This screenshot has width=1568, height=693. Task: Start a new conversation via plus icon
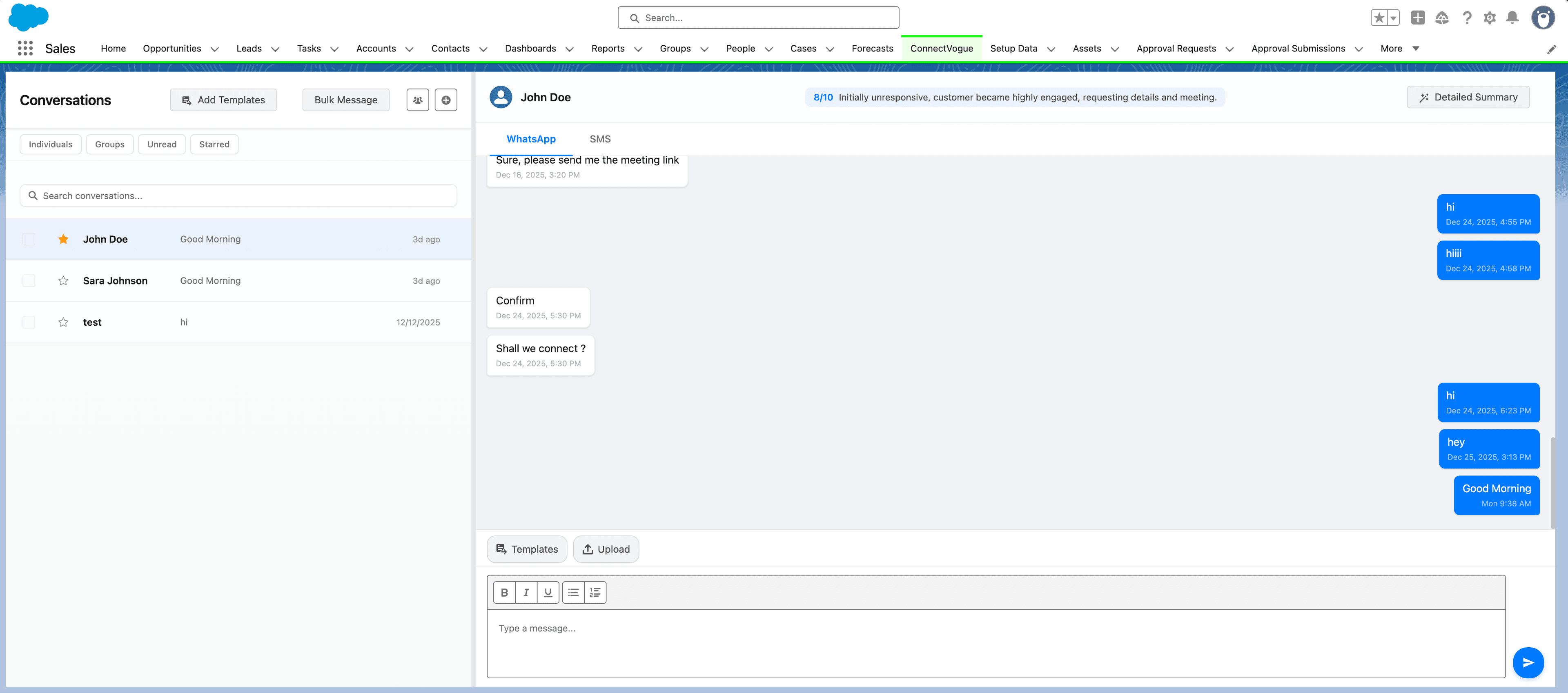[x=446, y=100]
